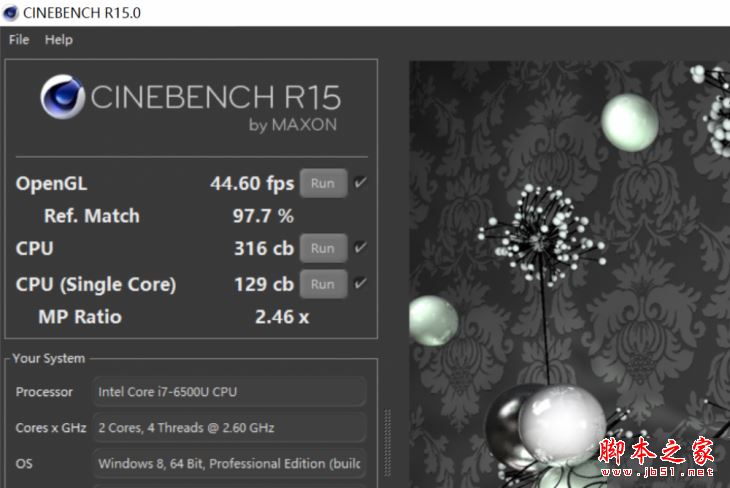The width and height of the screenshot is (730, 488).
Task: Click the panel splitter grip handle
Action: point(387,442)
